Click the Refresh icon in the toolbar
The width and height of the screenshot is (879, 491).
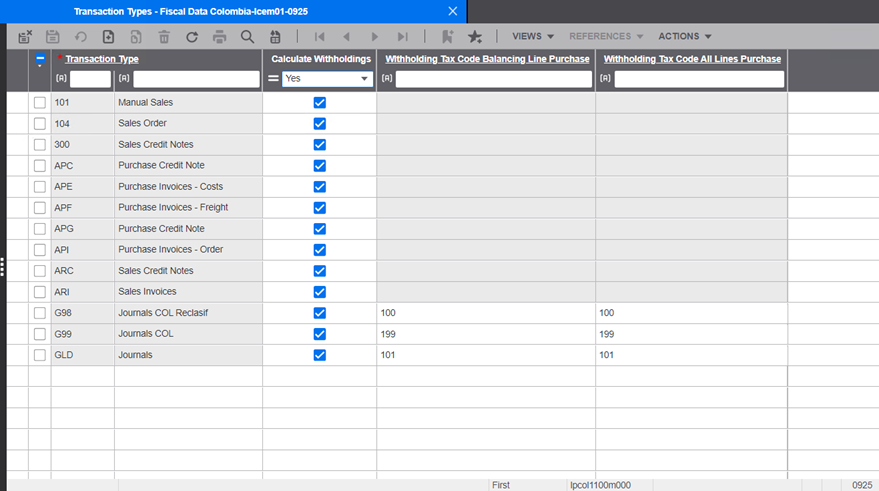(x=192, y=37)
